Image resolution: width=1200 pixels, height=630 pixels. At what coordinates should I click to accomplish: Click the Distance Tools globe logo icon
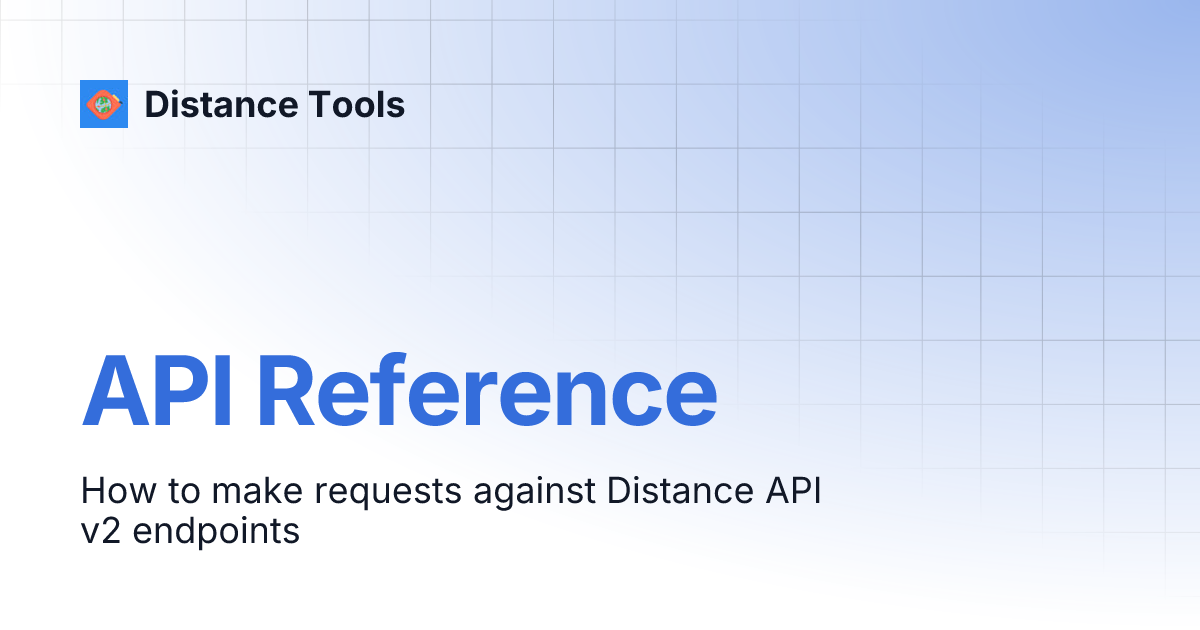[104, 104]
